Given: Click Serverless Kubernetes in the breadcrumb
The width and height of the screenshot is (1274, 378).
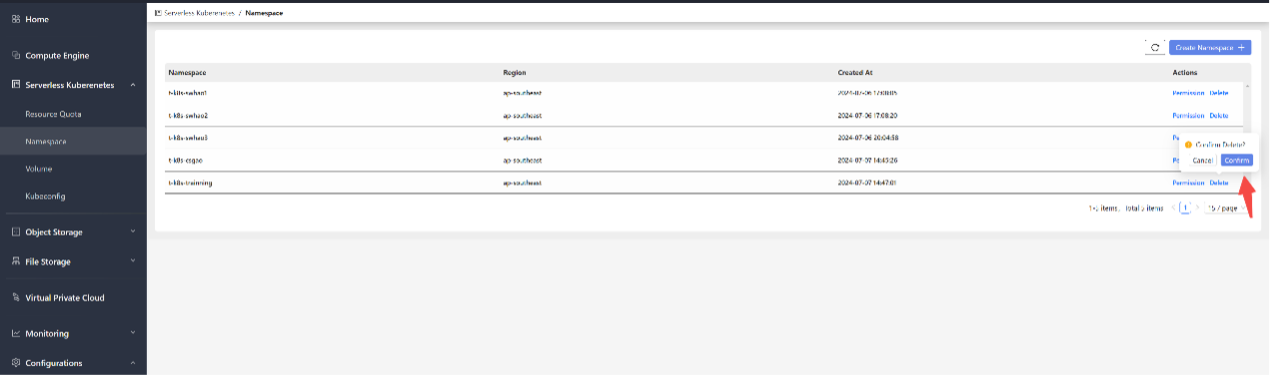Looking at the screenshot, I should pyautogui.click(x=199, y=13).
